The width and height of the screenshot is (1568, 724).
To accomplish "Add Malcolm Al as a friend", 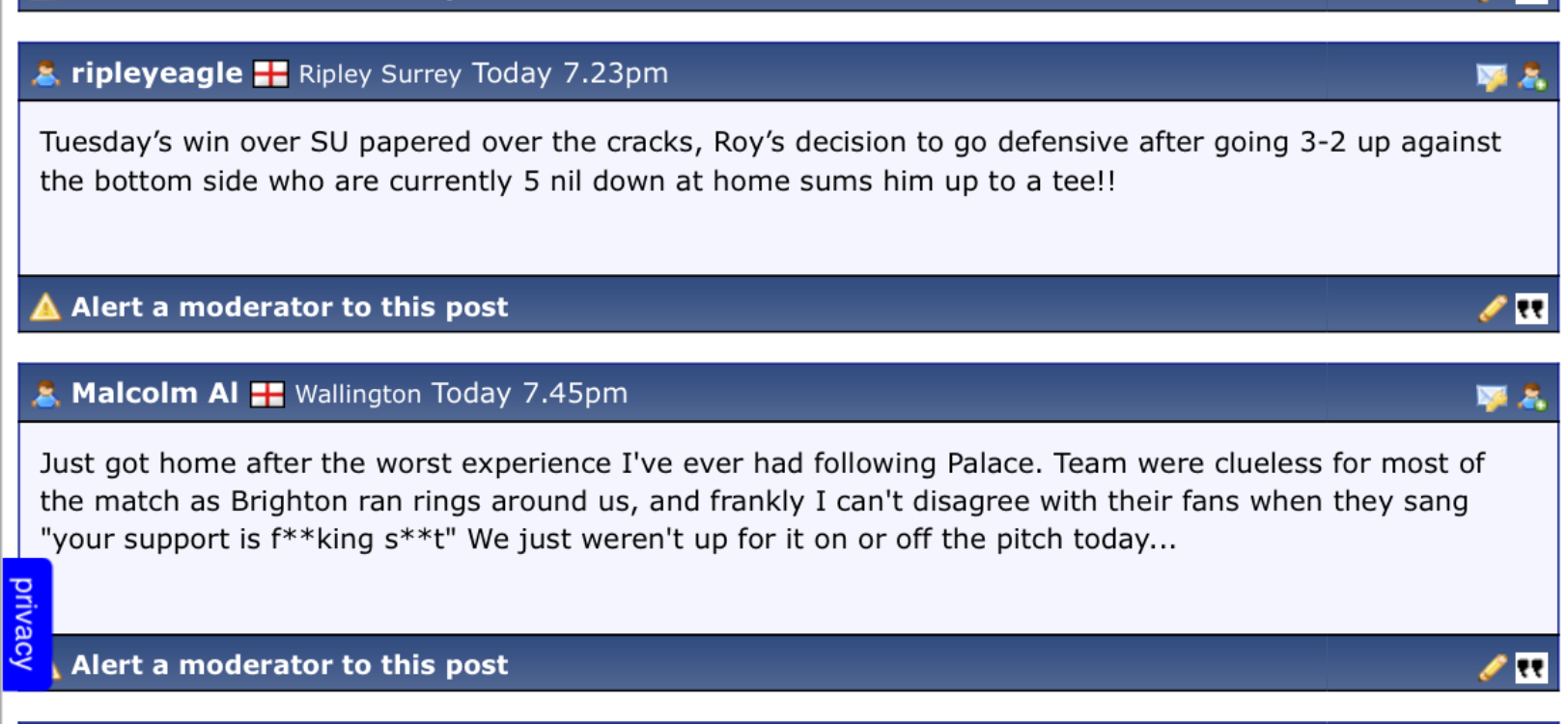I will [x=1532, y=396].
